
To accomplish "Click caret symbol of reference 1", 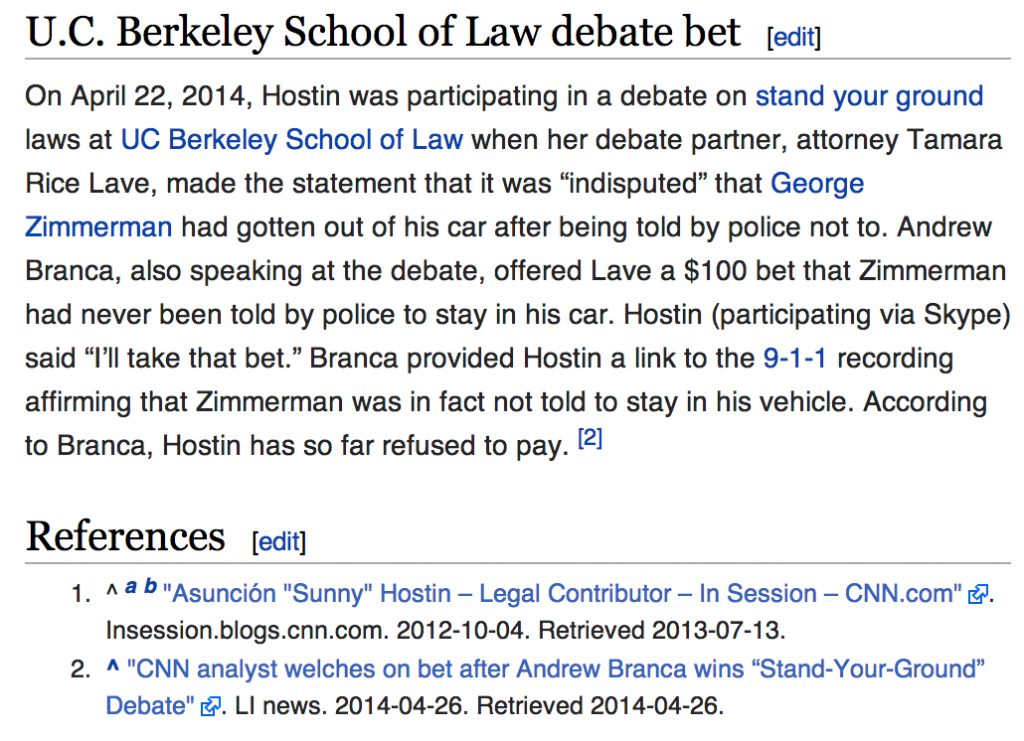I will coord(112,591).
